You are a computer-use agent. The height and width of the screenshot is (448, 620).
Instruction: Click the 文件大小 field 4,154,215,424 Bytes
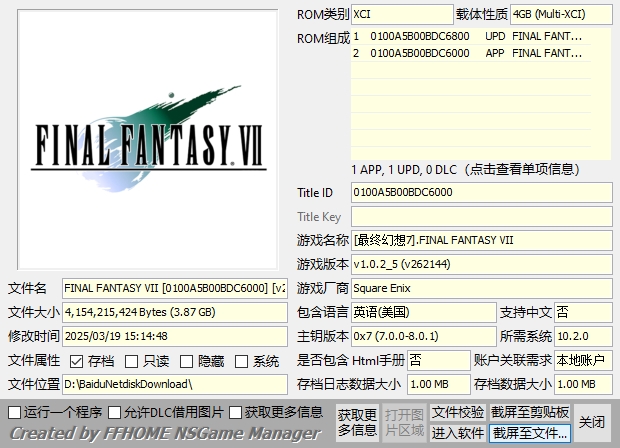pyautogui.click(x=175, y=312)
